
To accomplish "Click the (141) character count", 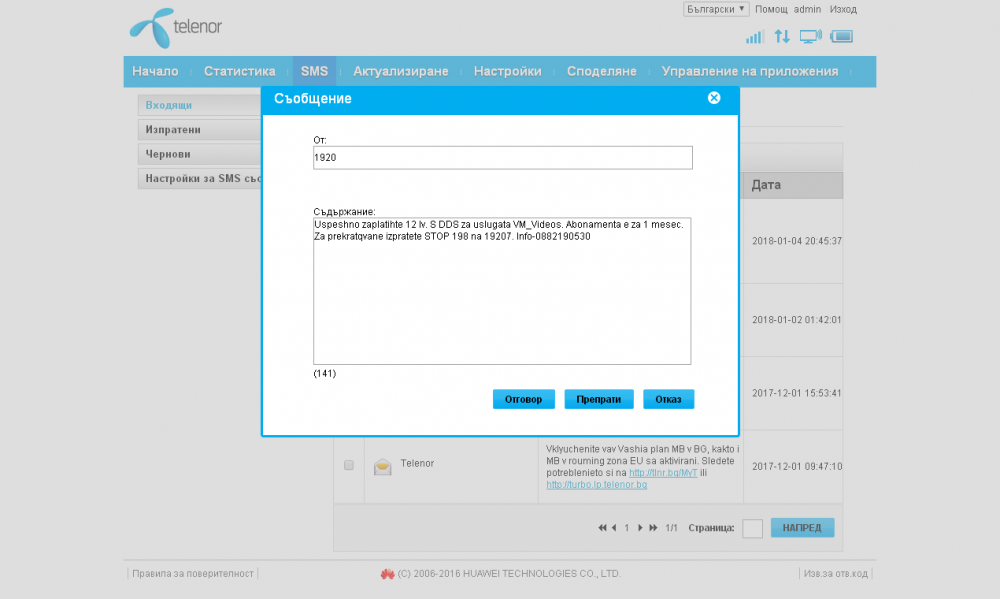I will point(325,373).
